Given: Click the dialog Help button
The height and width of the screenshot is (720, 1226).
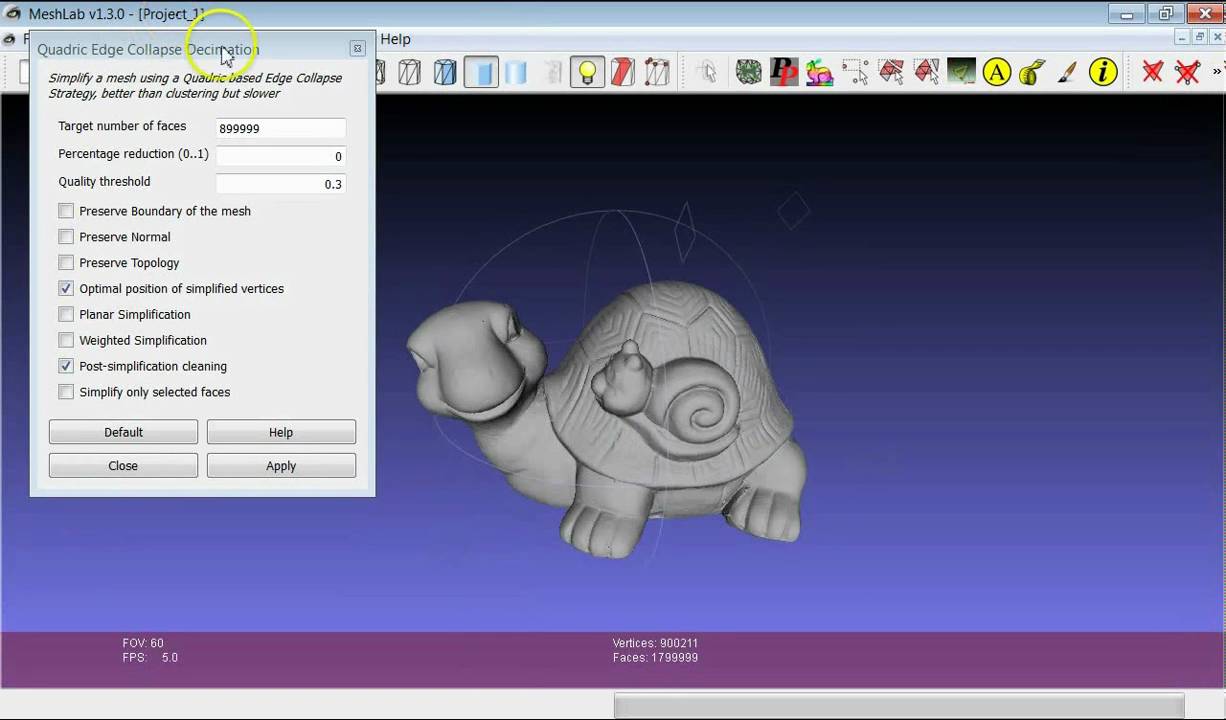Looking at the screenshot, I should pyautogui.click(x=281, y=432).
